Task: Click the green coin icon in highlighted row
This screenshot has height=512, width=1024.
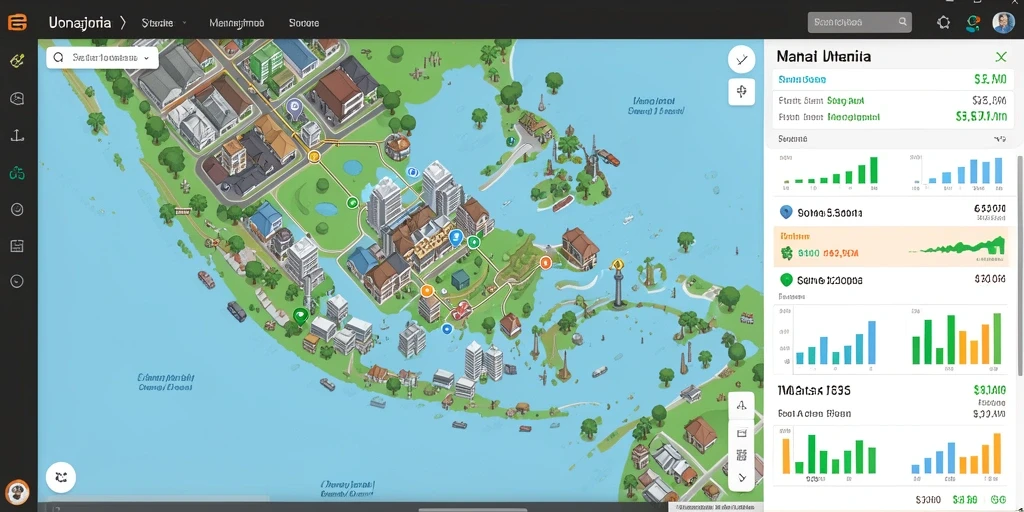Action: 786,253
